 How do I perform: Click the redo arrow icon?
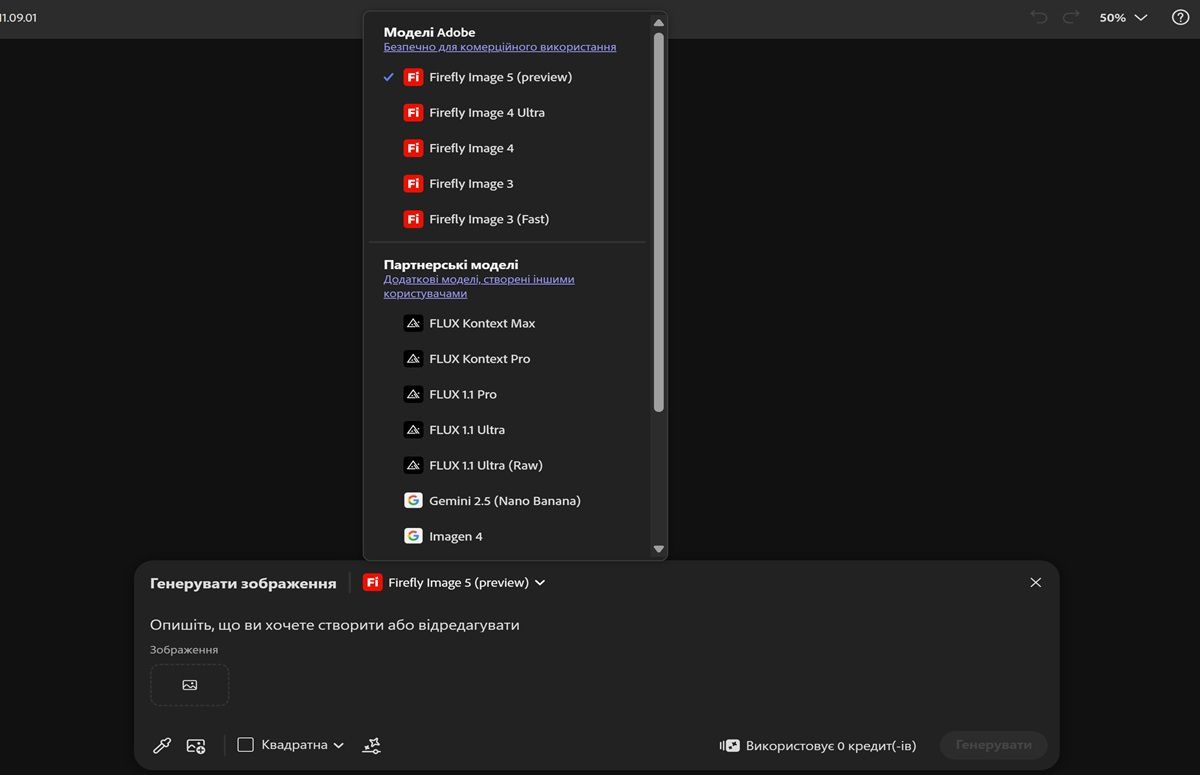1071,18
